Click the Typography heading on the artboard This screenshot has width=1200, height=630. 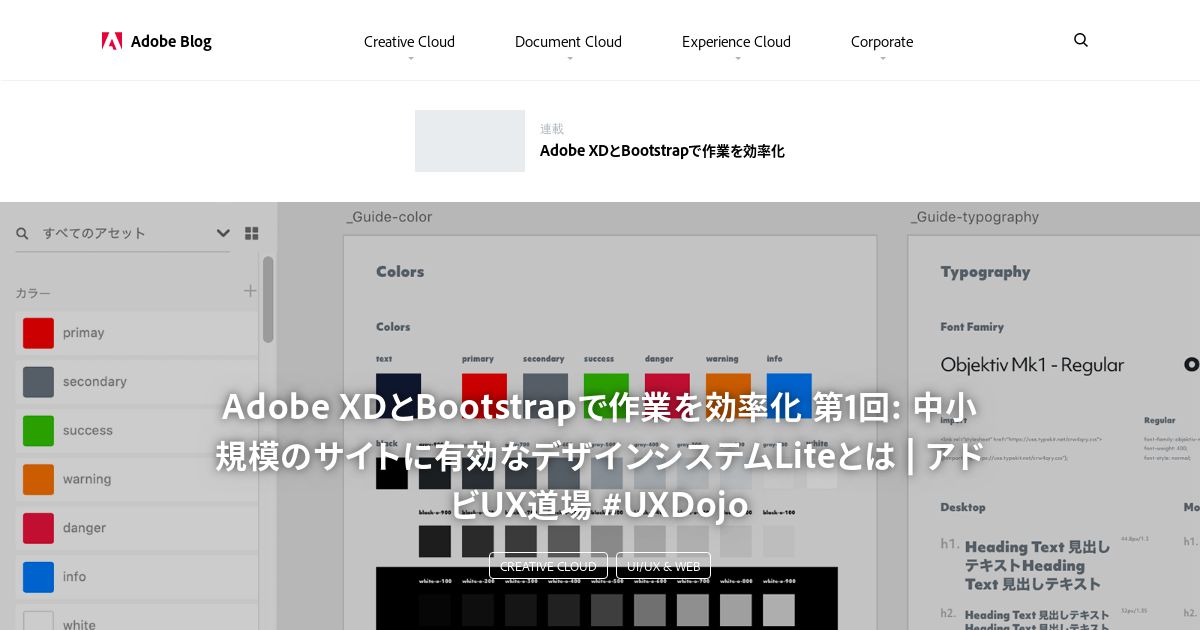coord(985,271)
